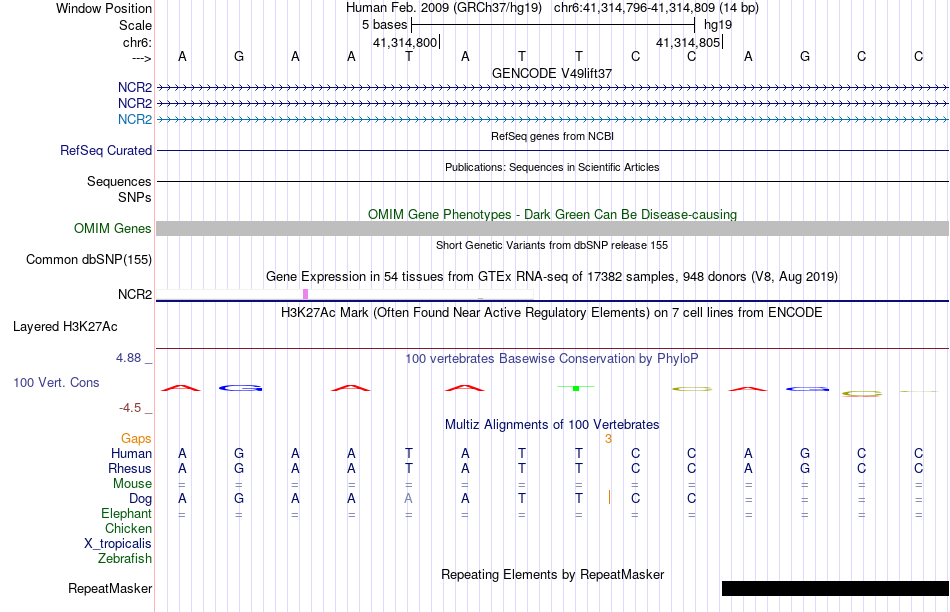Click the 5 bases scale label
This screenshot has width=950, height=612.
pos(385,25)
